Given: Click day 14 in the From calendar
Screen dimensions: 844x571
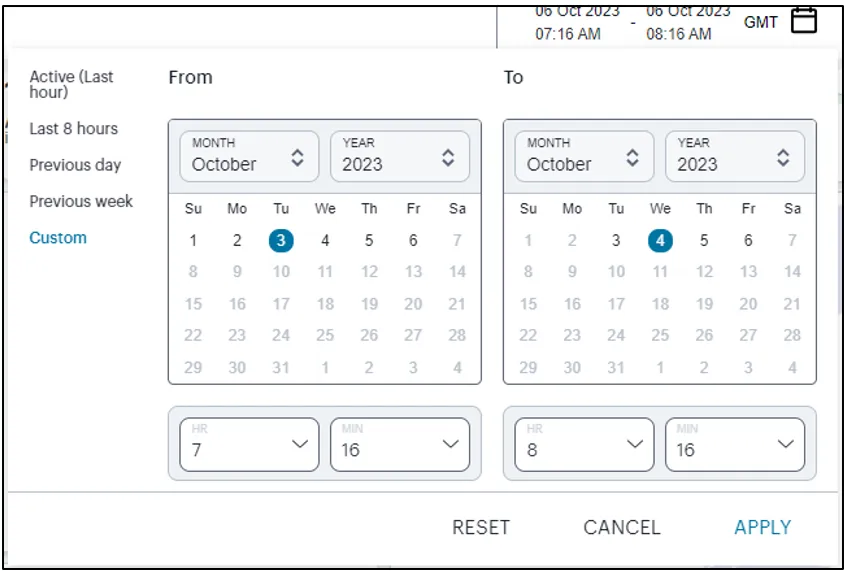Looking at the screenshot, I should tap(457, 272).
